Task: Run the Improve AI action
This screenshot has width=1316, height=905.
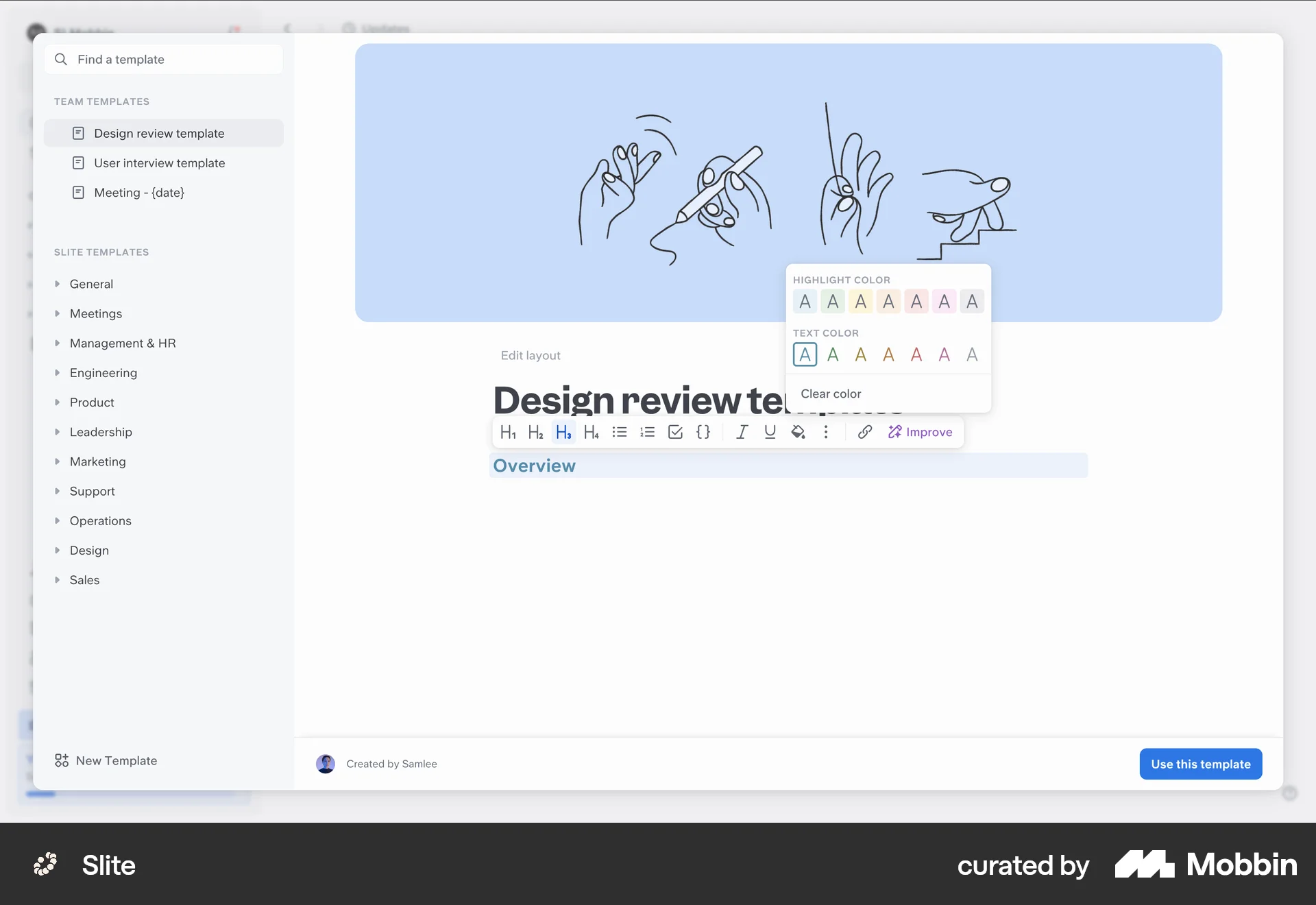Action: click(x=921, y=432)
